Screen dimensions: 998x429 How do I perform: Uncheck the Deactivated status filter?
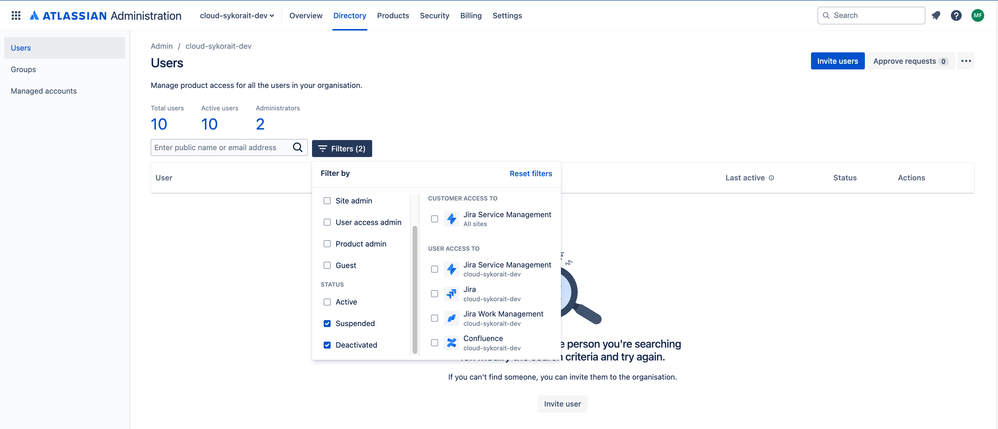point(327,345)
